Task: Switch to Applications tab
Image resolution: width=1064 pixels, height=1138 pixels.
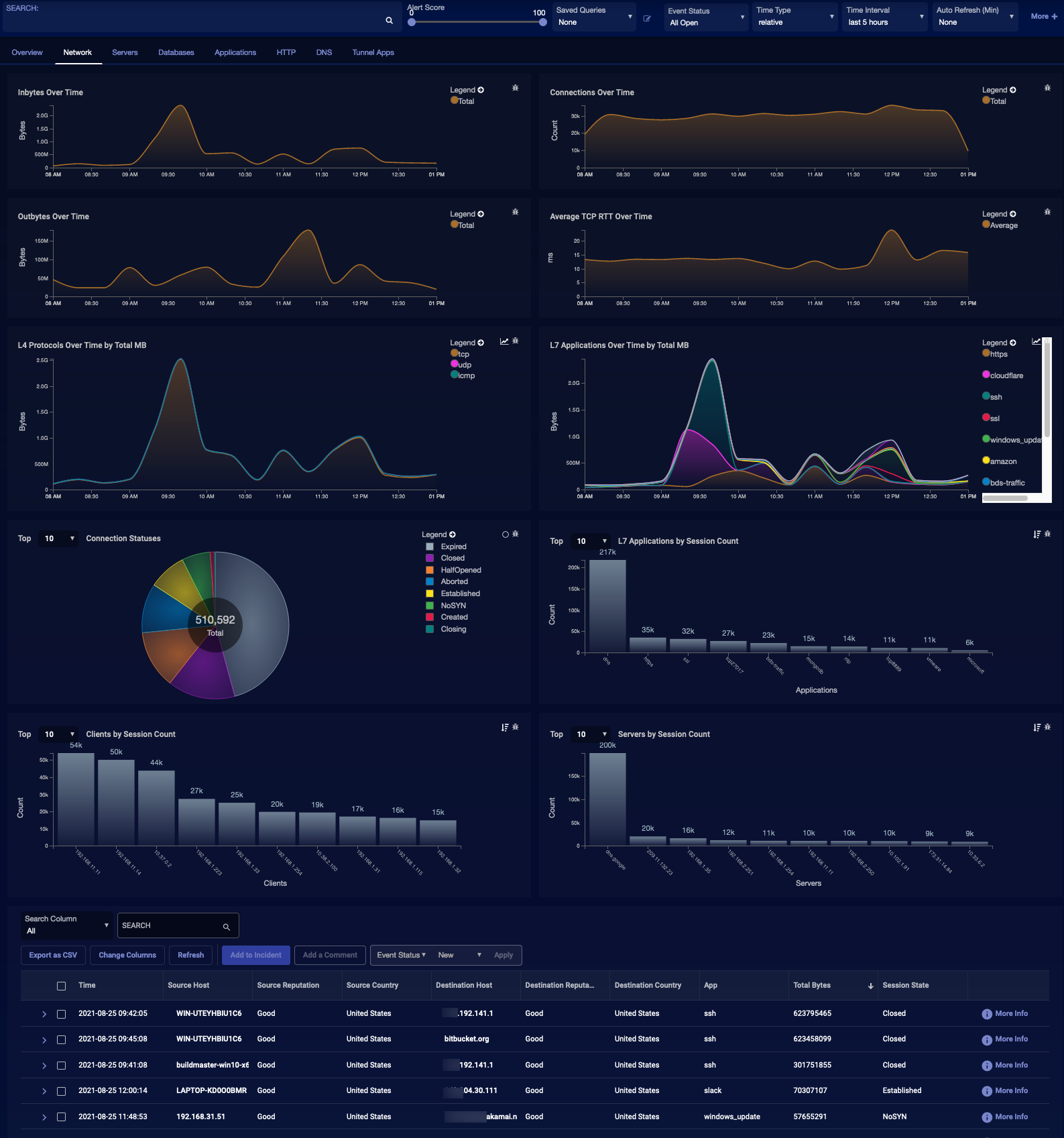Action: [x=235, y=52]
